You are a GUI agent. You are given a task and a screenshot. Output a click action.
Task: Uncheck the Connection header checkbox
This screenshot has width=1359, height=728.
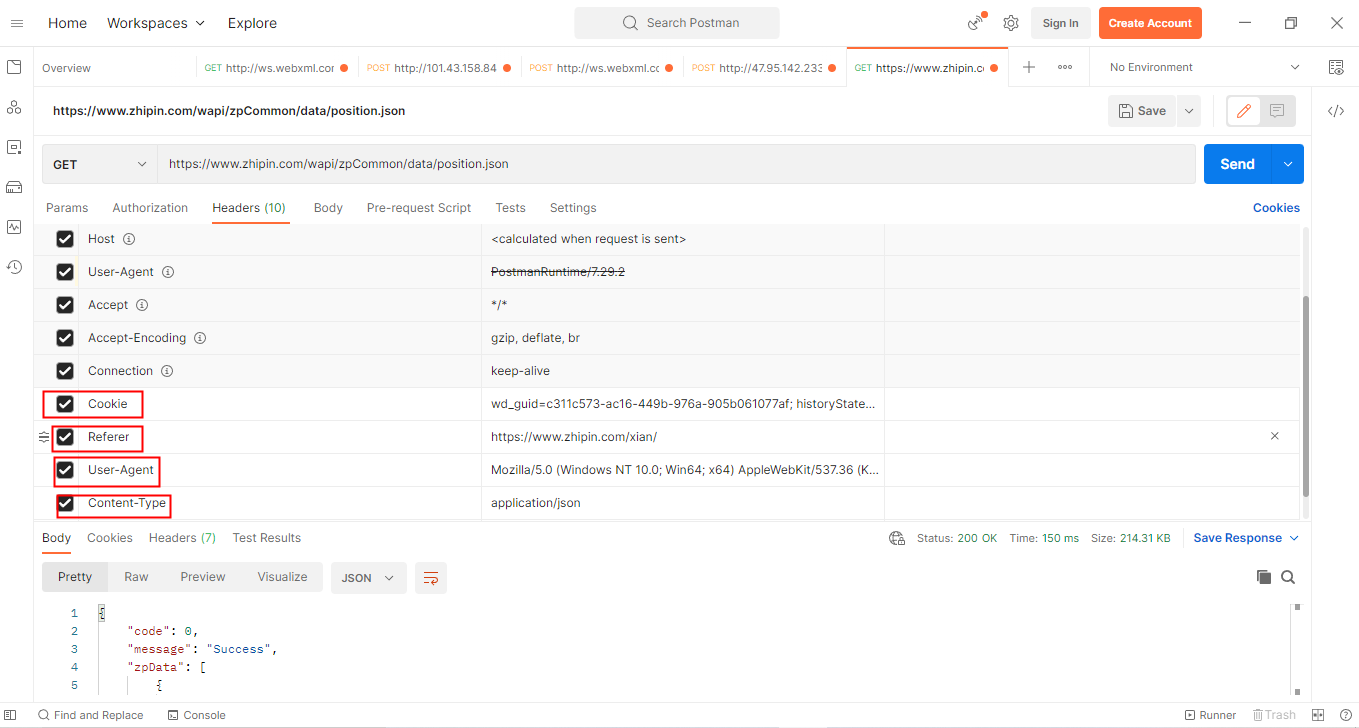pyautogui.click(x=65, y=371)
